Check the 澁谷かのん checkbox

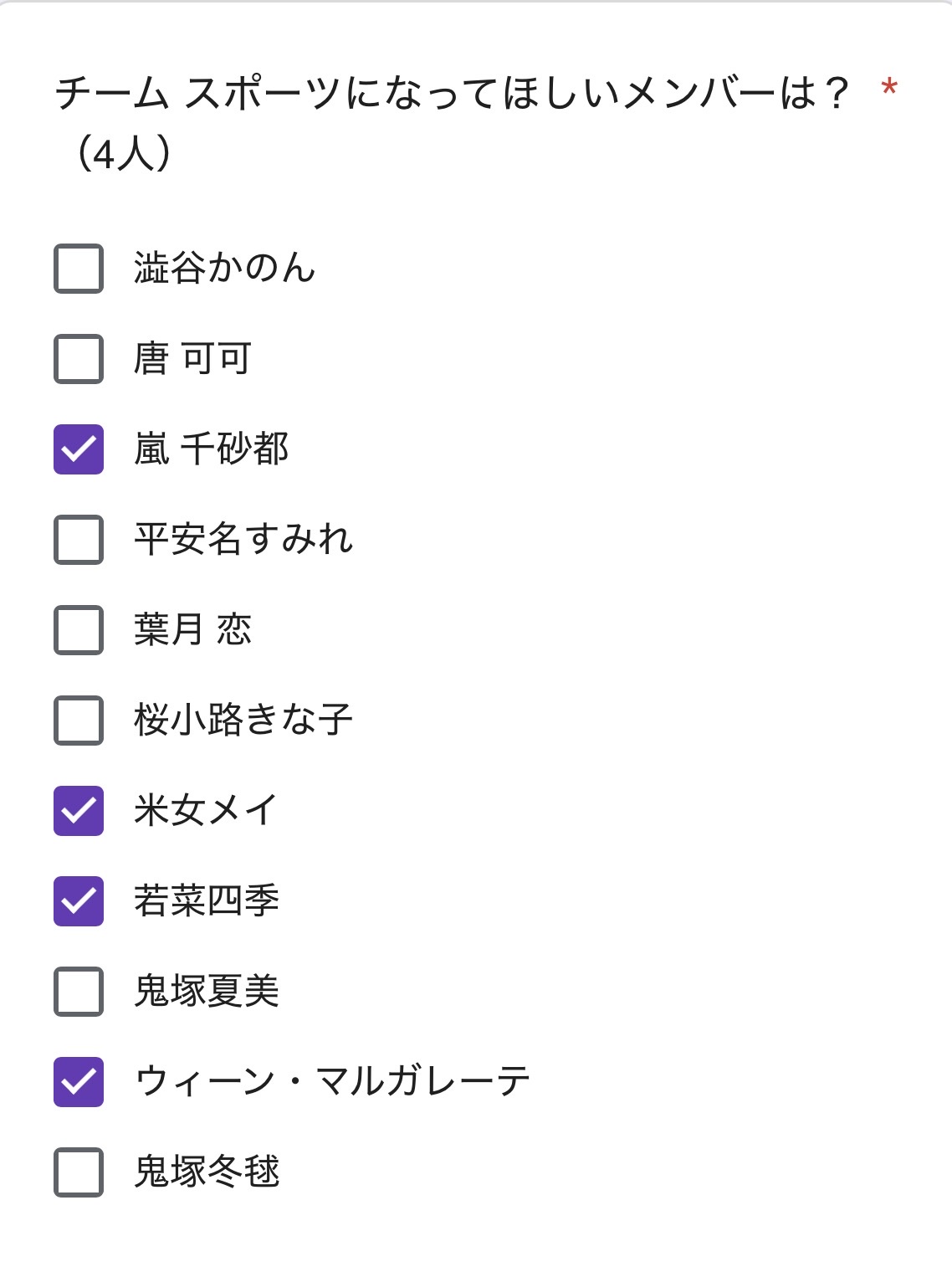(79, 269)
